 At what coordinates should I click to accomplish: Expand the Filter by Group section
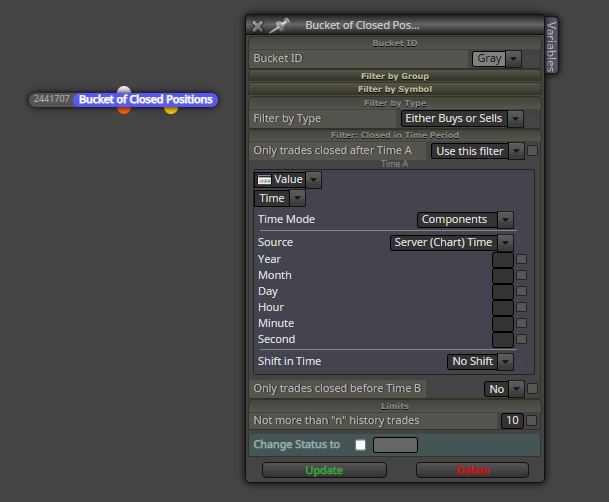point(395,76)
